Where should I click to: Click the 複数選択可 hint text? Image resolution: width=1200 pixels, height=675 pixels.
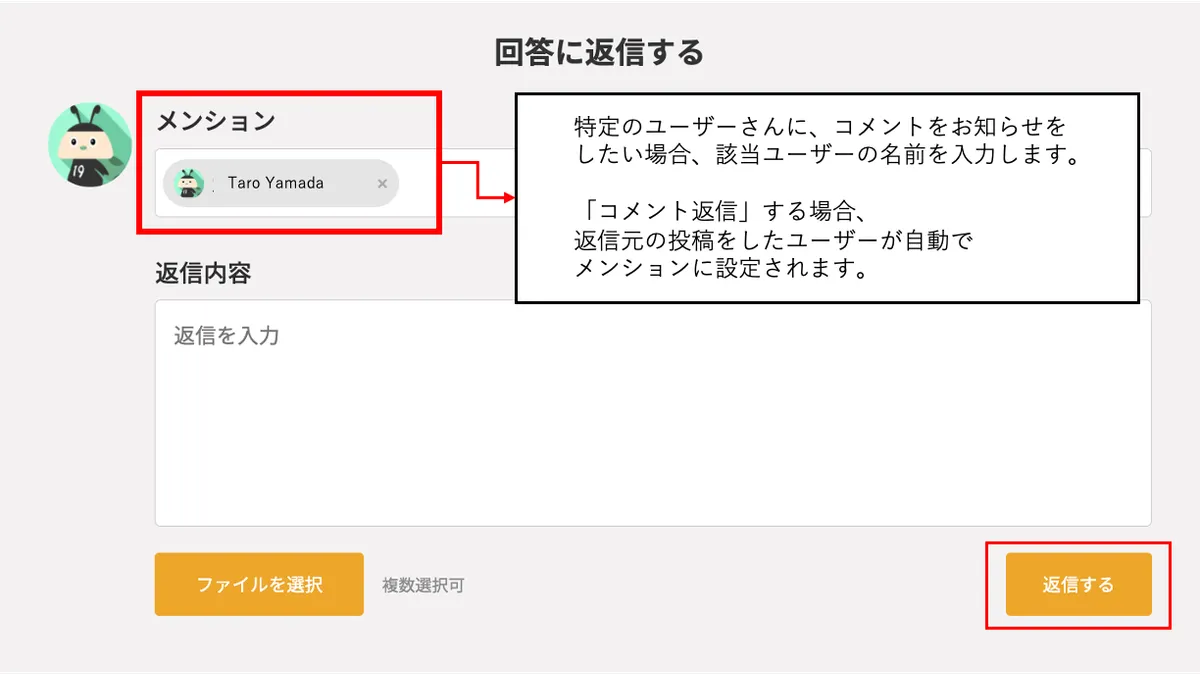(x=423, y=586)
